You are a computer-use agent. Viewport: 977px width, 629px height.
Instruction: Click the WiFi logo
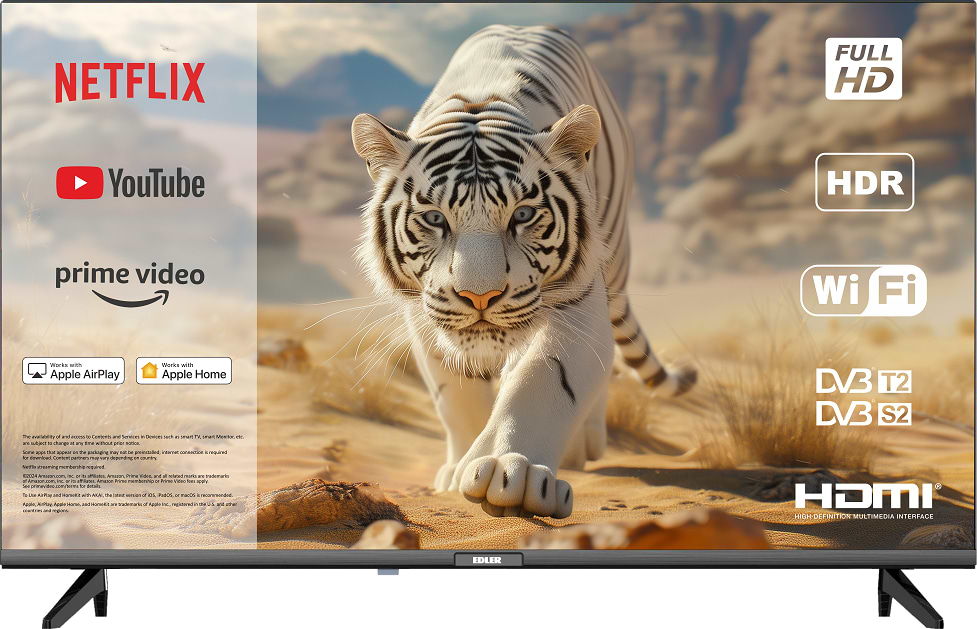tap(863, 291)
